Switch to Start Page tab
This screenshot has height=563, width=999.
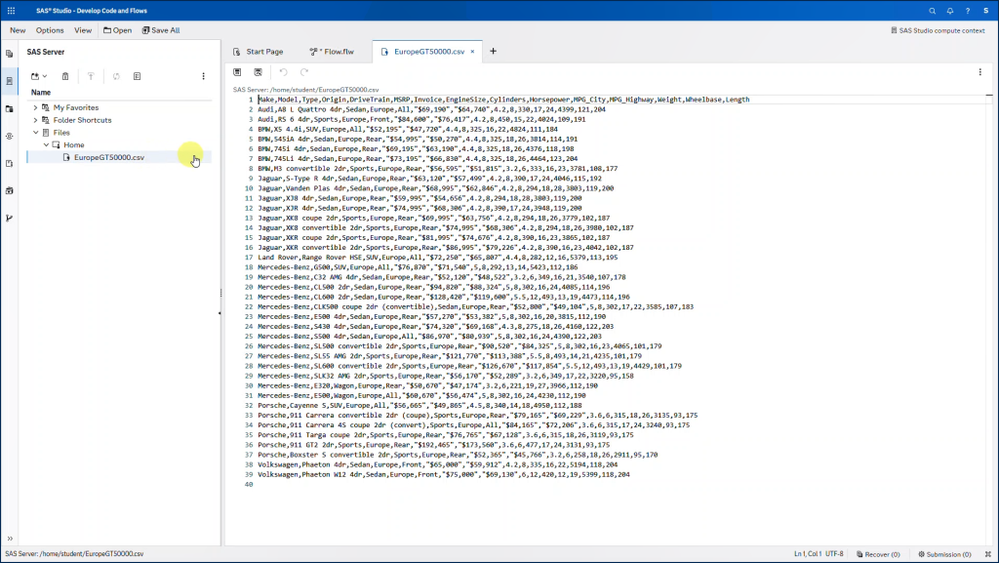click(258, 52)
